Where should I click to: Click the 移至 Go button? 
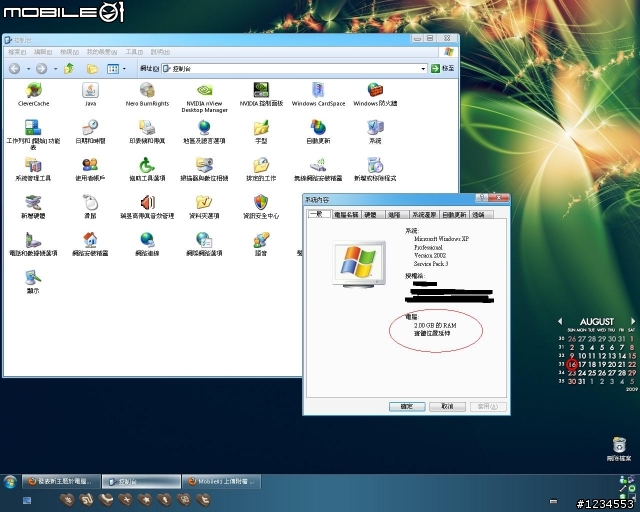click(x=443, y=69)
